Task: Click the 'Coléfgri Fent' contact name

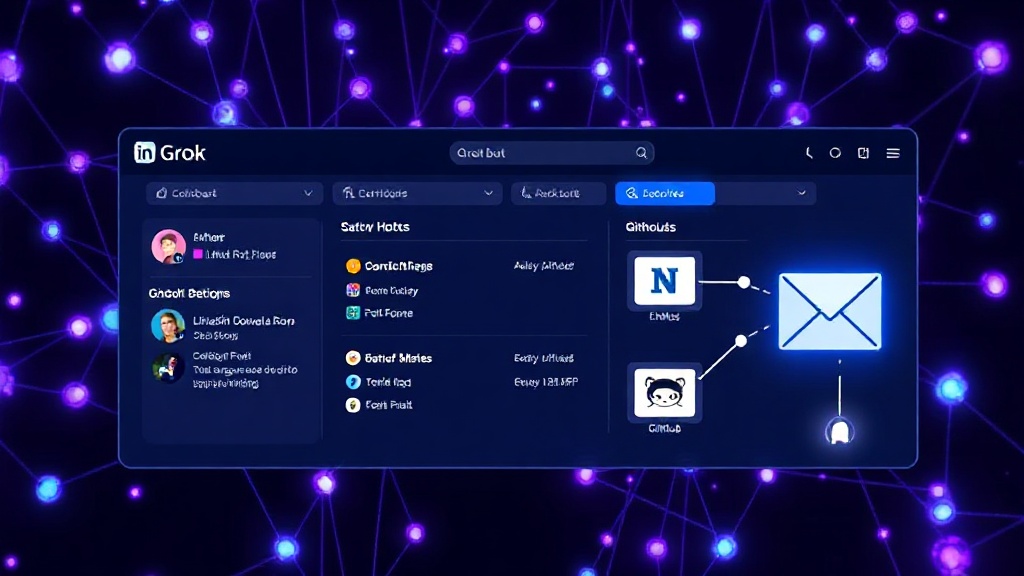Action: click(x=221, y=356)
